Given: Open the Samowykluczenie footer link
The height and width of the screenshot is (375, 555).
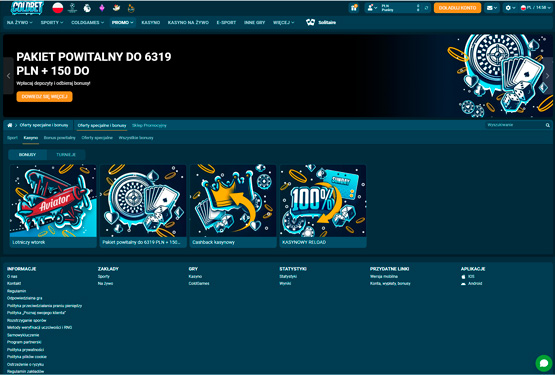Looking at the screenshot, I should 23,335.
